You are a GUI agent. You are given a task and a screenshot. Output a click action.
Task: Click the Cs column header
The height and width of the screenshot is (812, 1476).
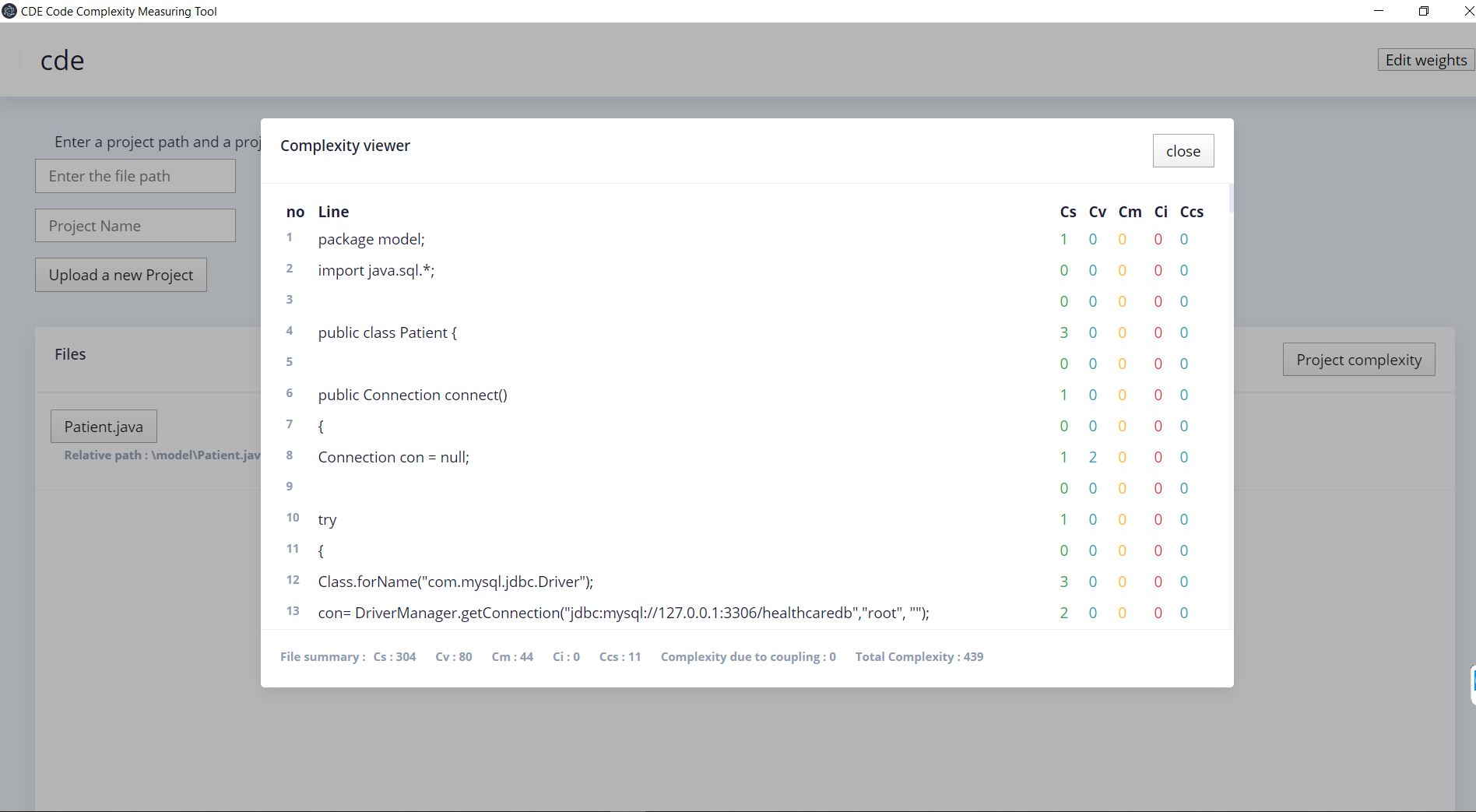pos(1067,211)
